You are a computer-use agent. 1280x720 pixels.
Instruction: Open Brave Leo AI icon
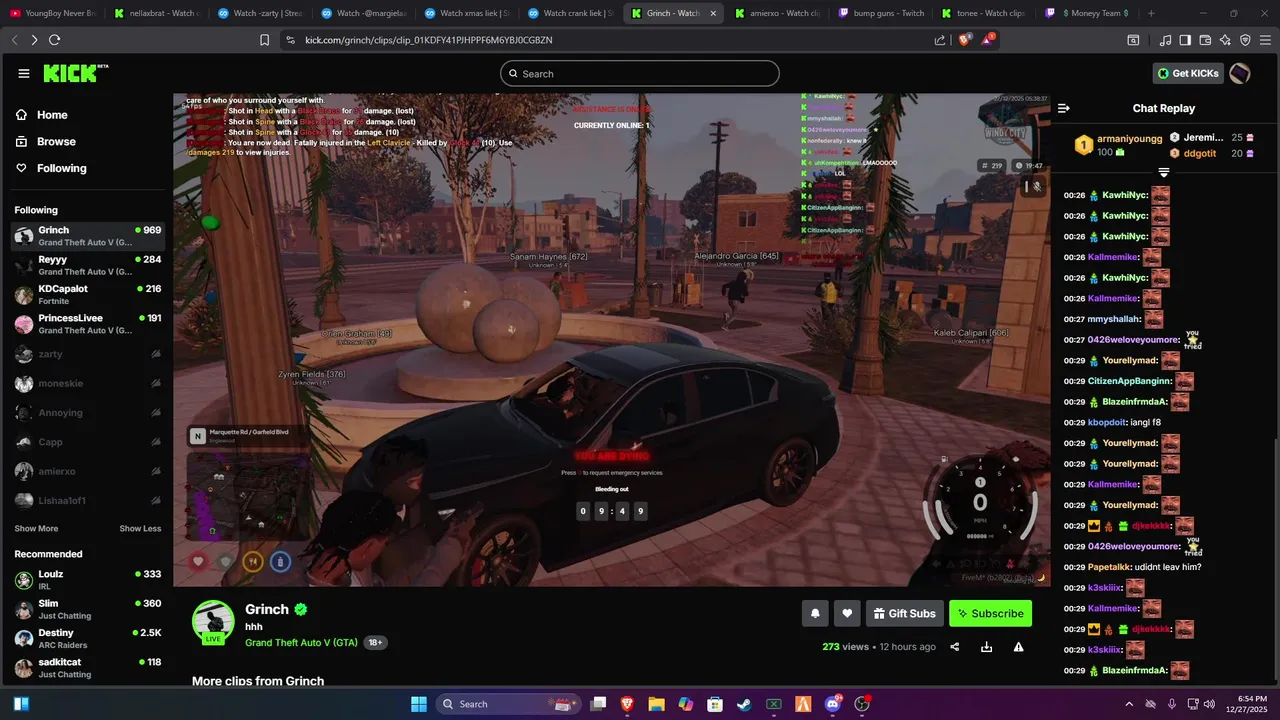1225,40
